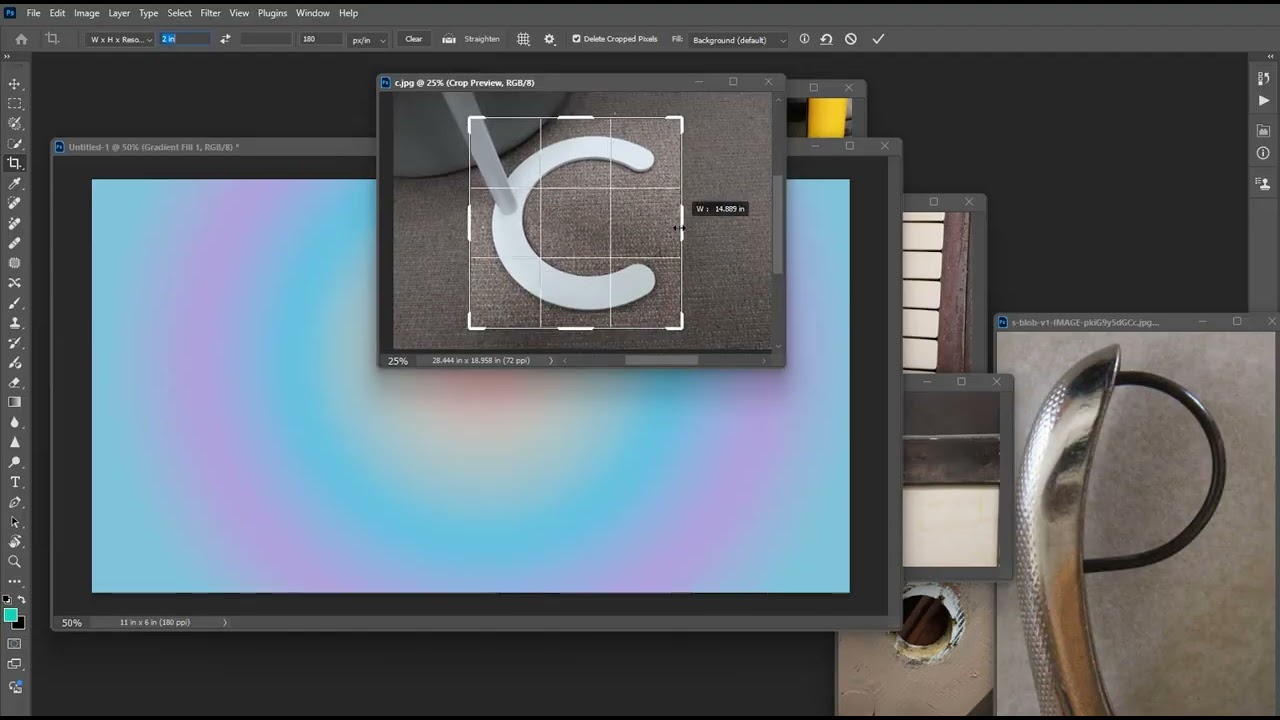Select the Horizontal Type tool
Screen dimensions: 1280x720
(14, 482)
